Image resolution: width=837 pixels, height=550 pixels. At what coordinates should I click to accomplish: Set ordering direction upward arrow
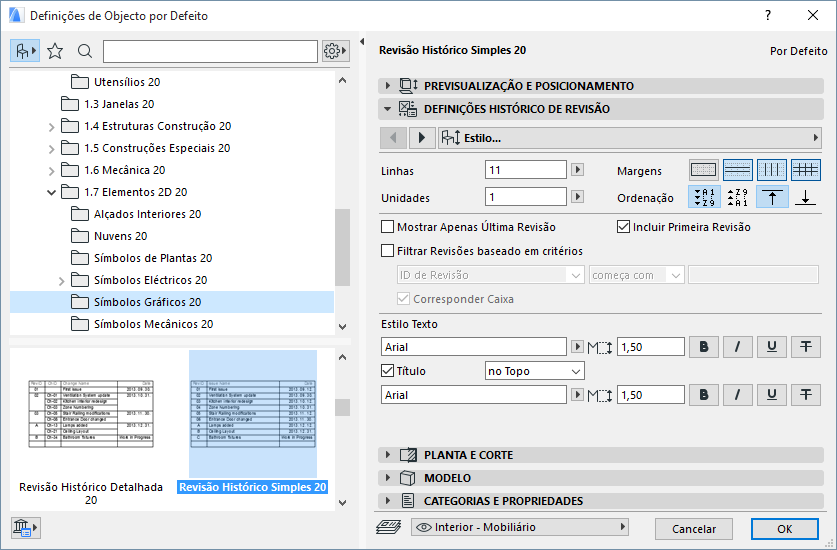click(772, 197)
